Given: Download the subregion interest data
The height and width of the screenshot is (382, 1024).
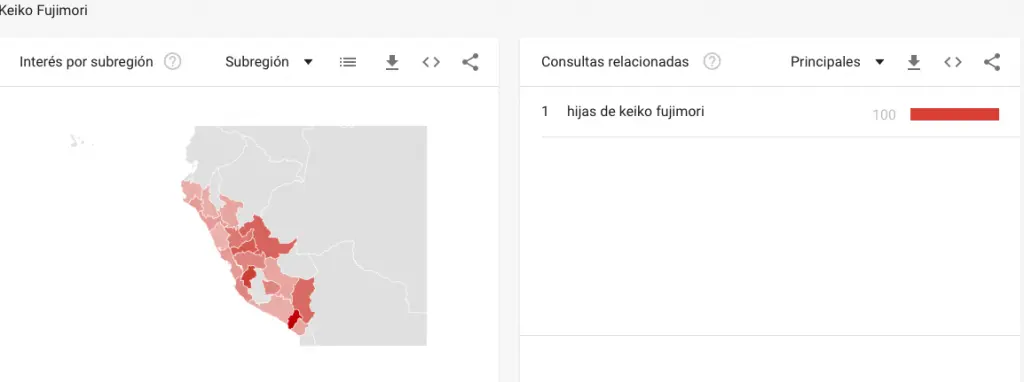Looking at the screenshot, I should click(392, 62).
